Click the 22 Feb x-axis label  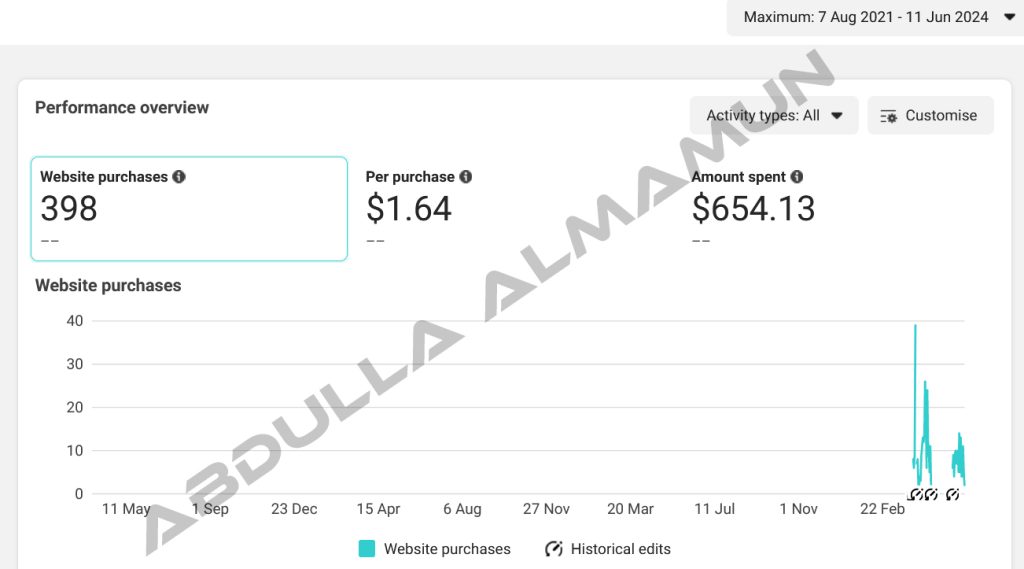pos(883,509)
